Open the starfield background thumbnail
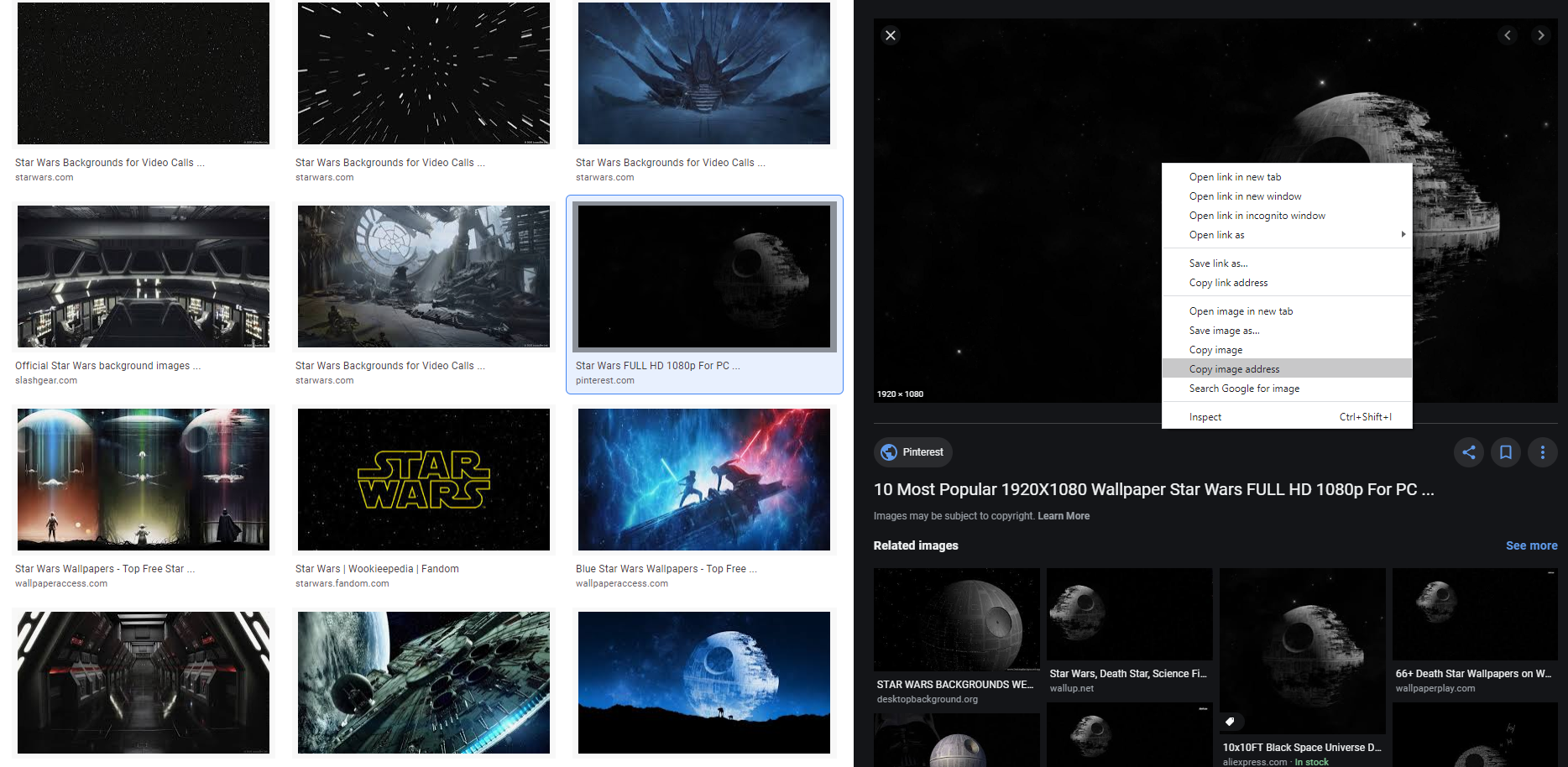The height and width of the screenshot is (767, 1568). click(144, 73)
